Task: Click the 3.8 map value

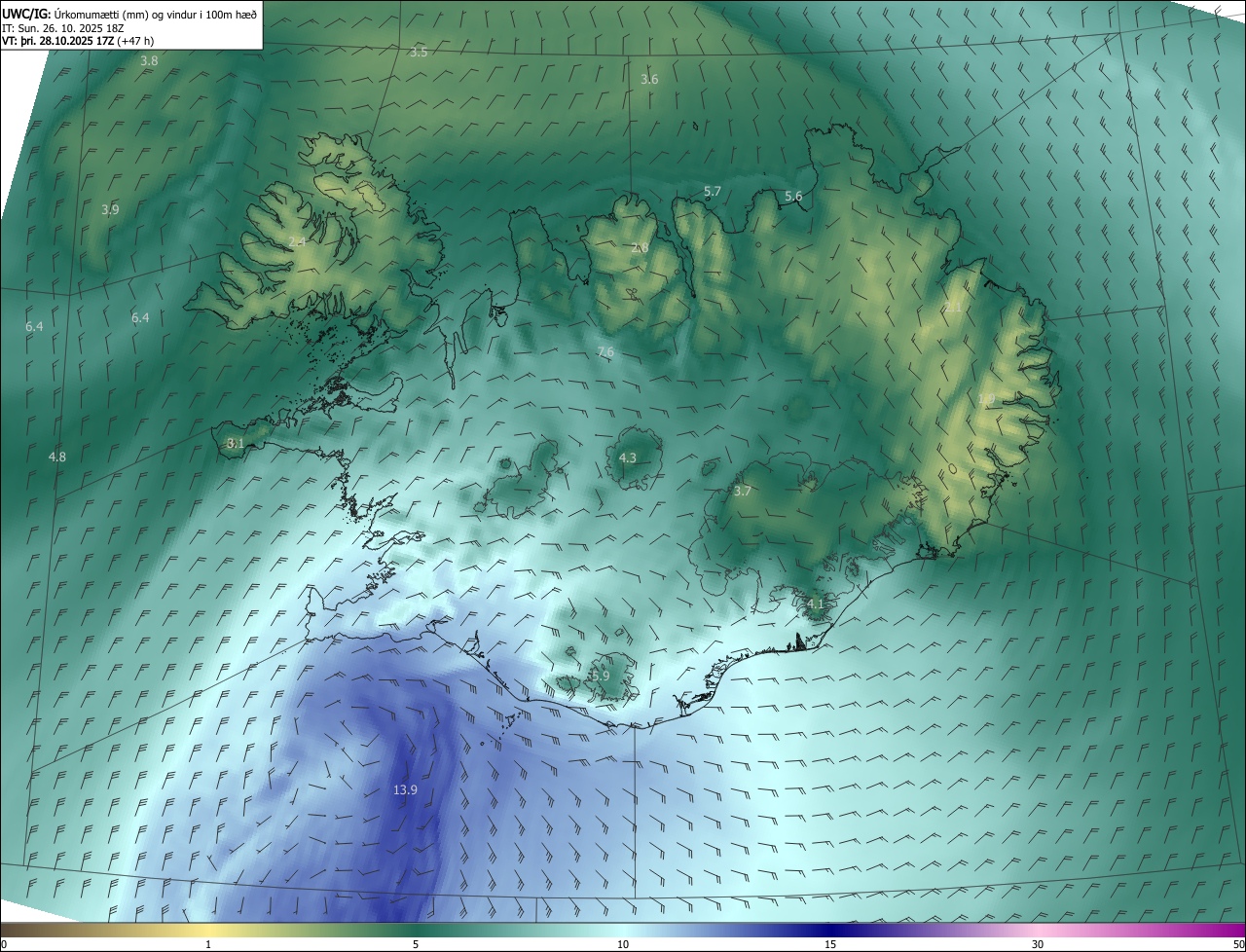Action: [x=149, y=60]
